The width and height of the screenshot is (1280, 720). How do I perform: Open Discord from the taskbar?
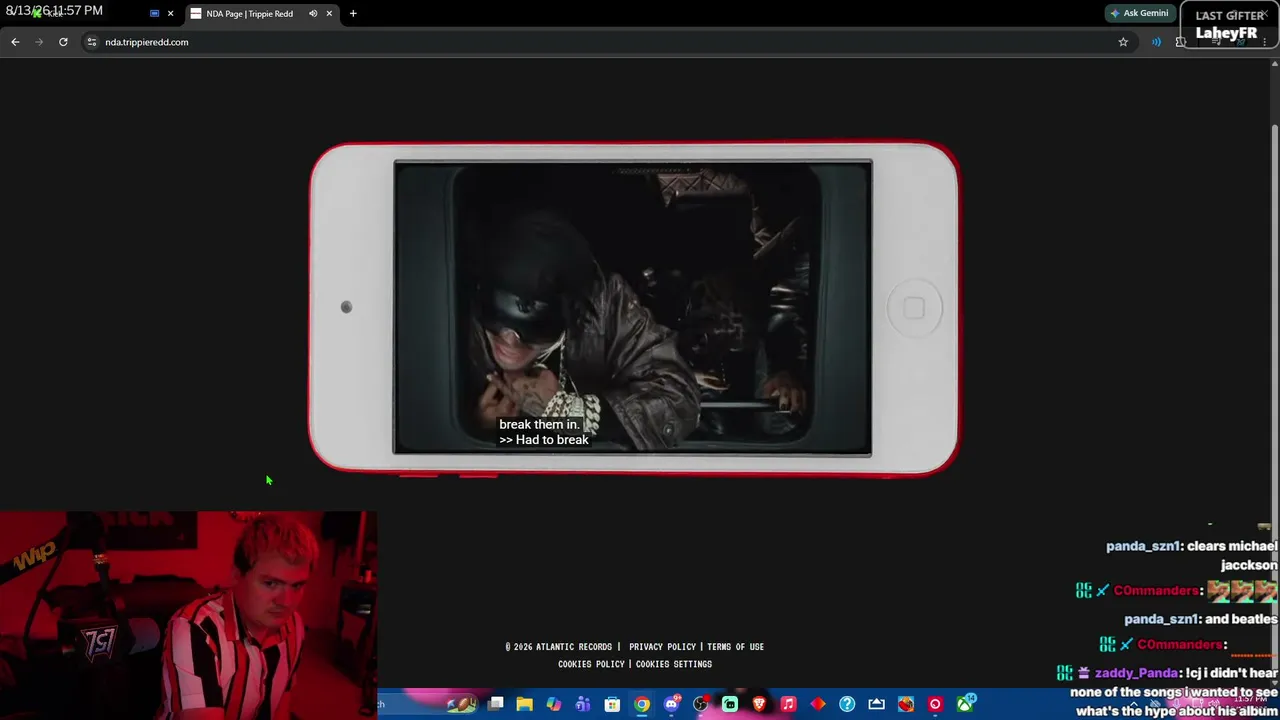[x=672, y=704]
